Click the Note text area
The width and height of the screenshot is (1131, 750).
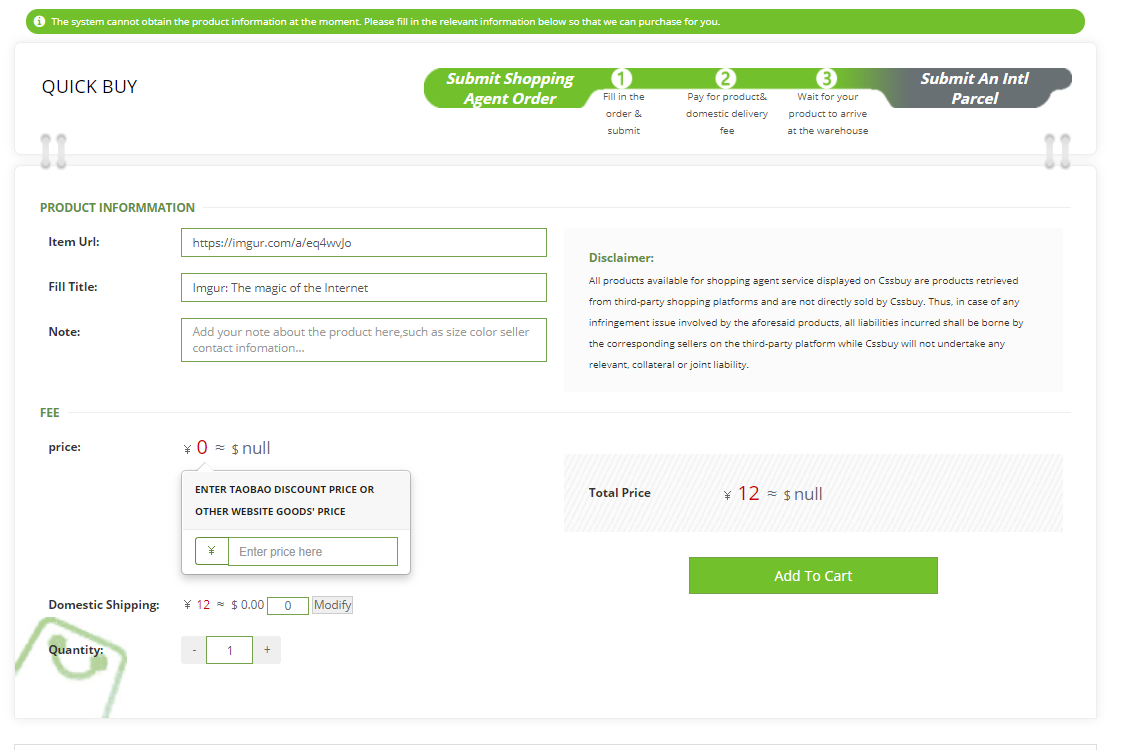click(364, 340)
